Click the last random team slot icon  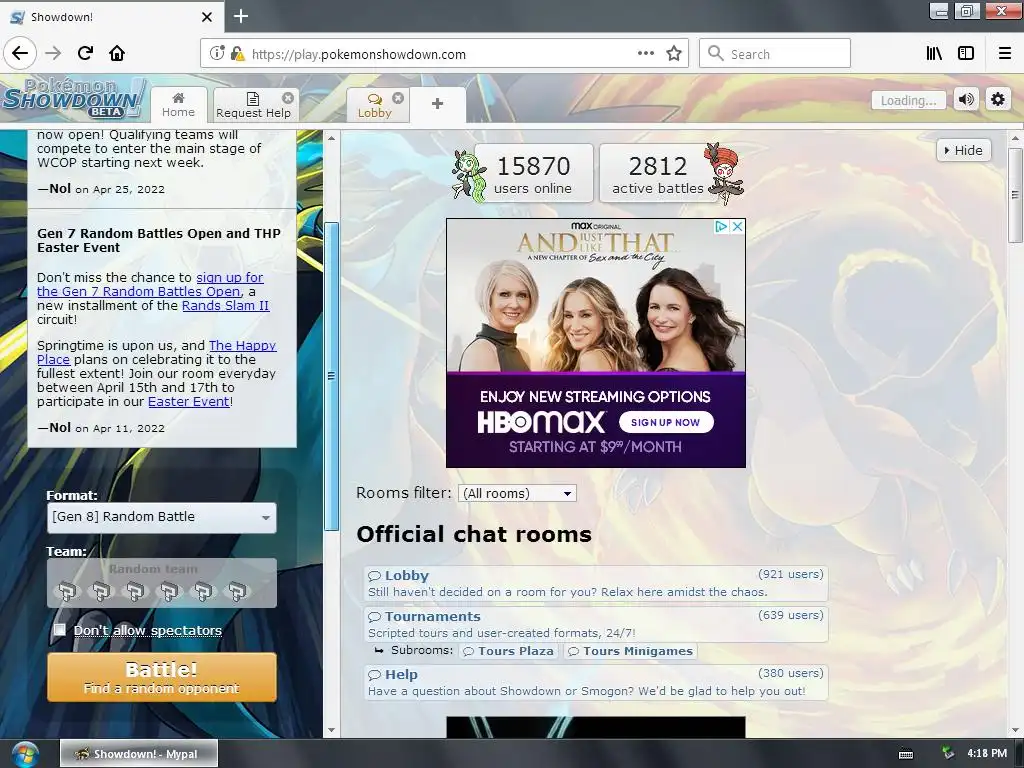tap(237, 592)
